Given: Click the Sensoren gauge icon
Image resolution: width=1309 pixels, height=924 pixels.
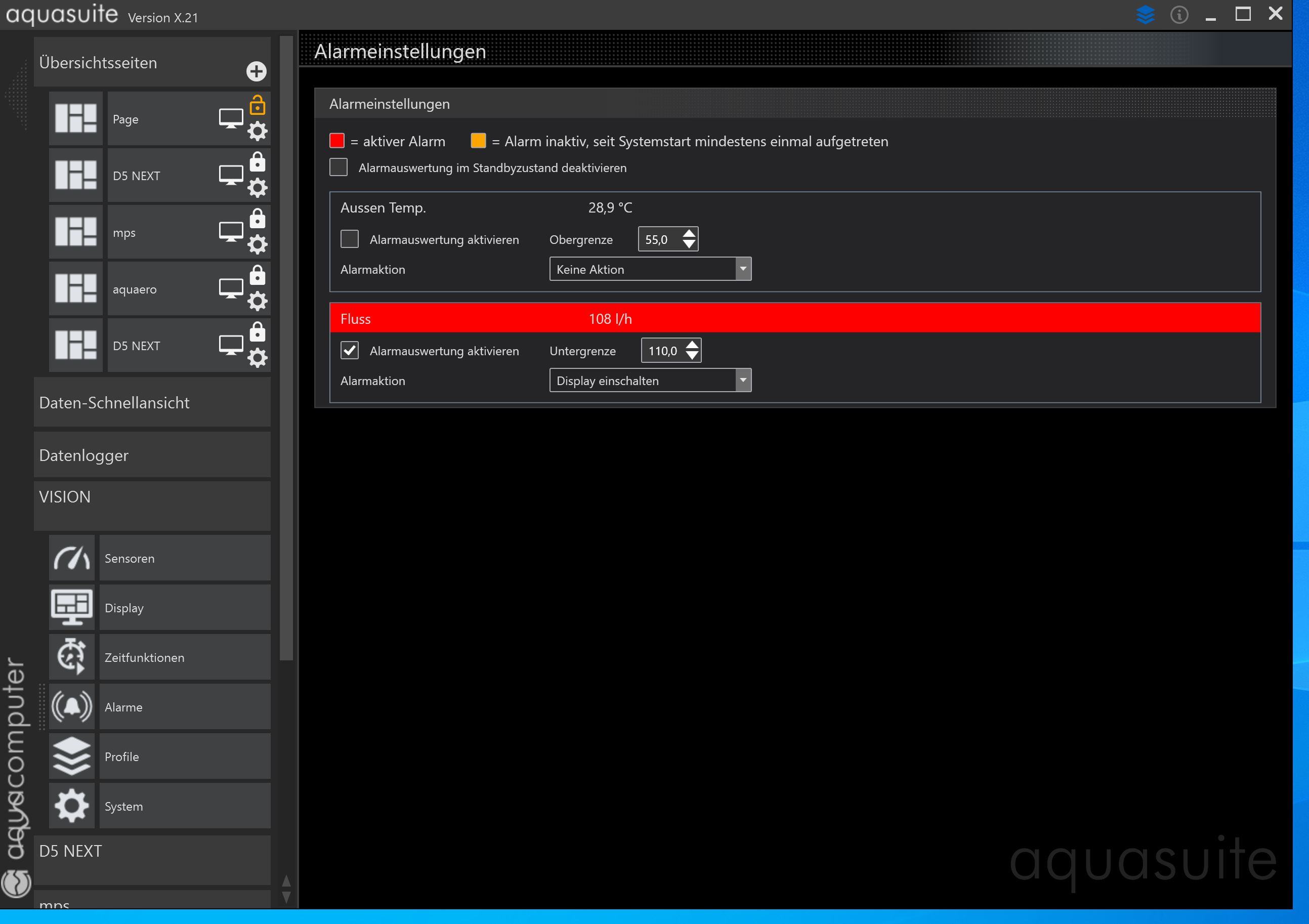Looking at the screenshot, I should 72,558.
